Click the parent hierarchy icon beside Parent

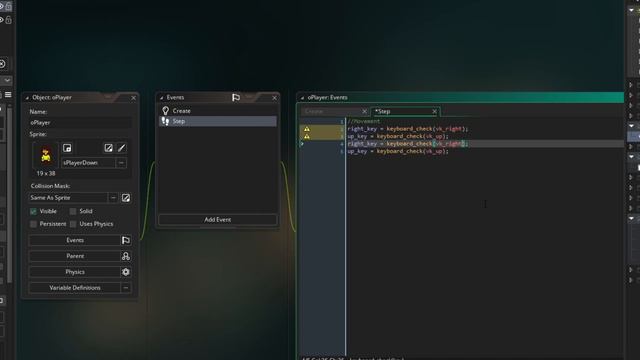pos(126,256)
